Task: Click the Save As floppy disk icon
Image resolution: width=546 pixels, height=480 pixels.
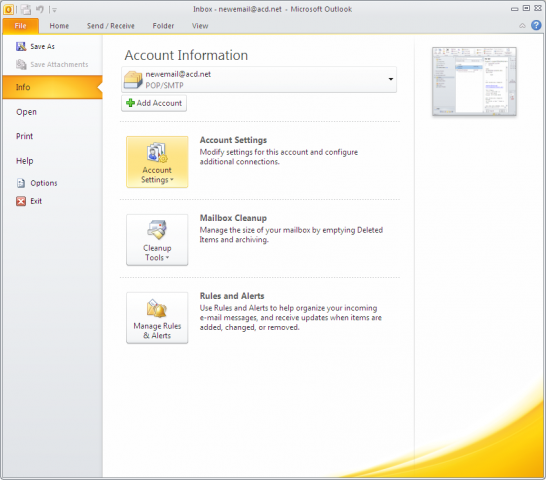Action: (21, 46)
